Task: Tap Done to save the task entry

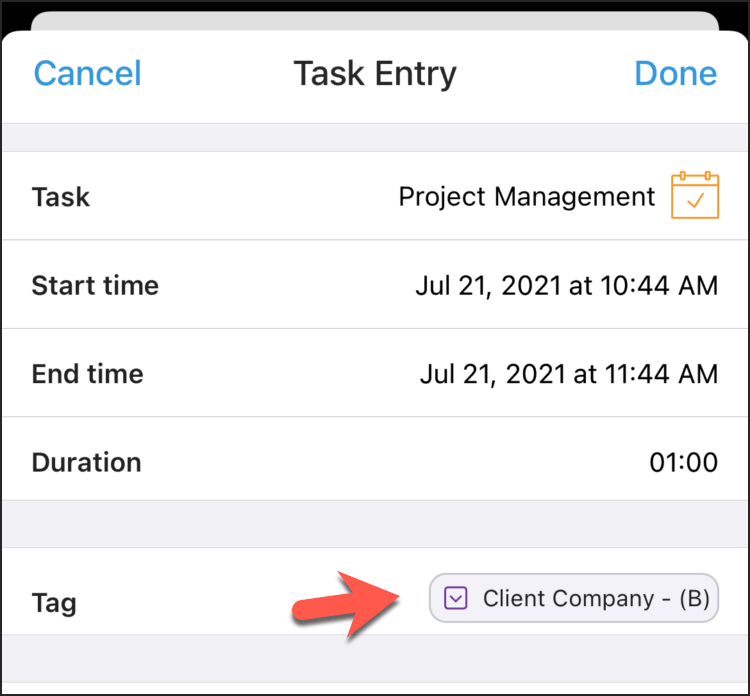Action: (x=675, y=73)
